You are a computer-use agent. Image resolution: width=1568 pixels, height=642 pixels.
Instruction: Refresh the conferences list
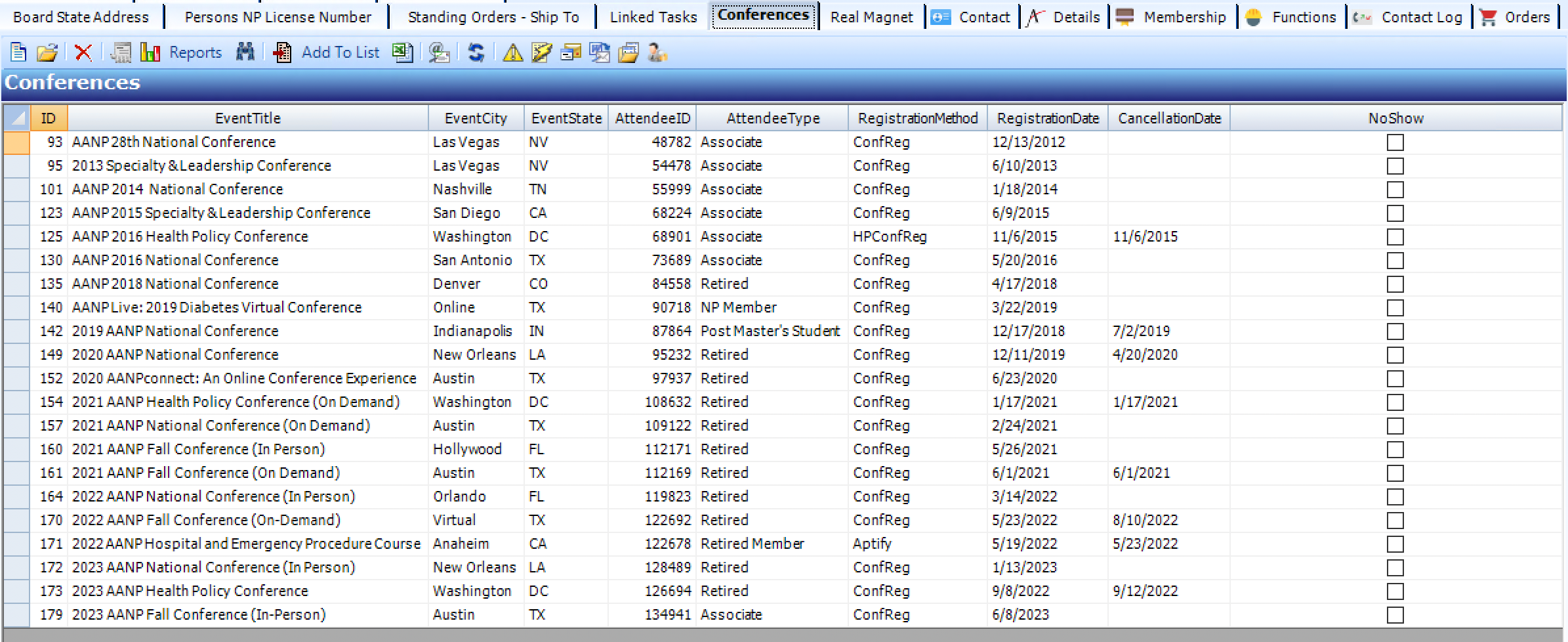(x=474, y=53)
